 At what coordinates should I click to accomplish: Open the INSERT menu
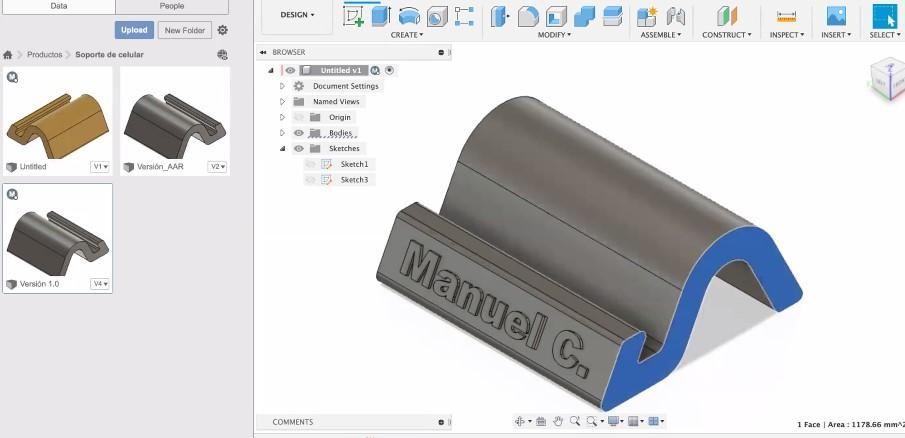836,35
